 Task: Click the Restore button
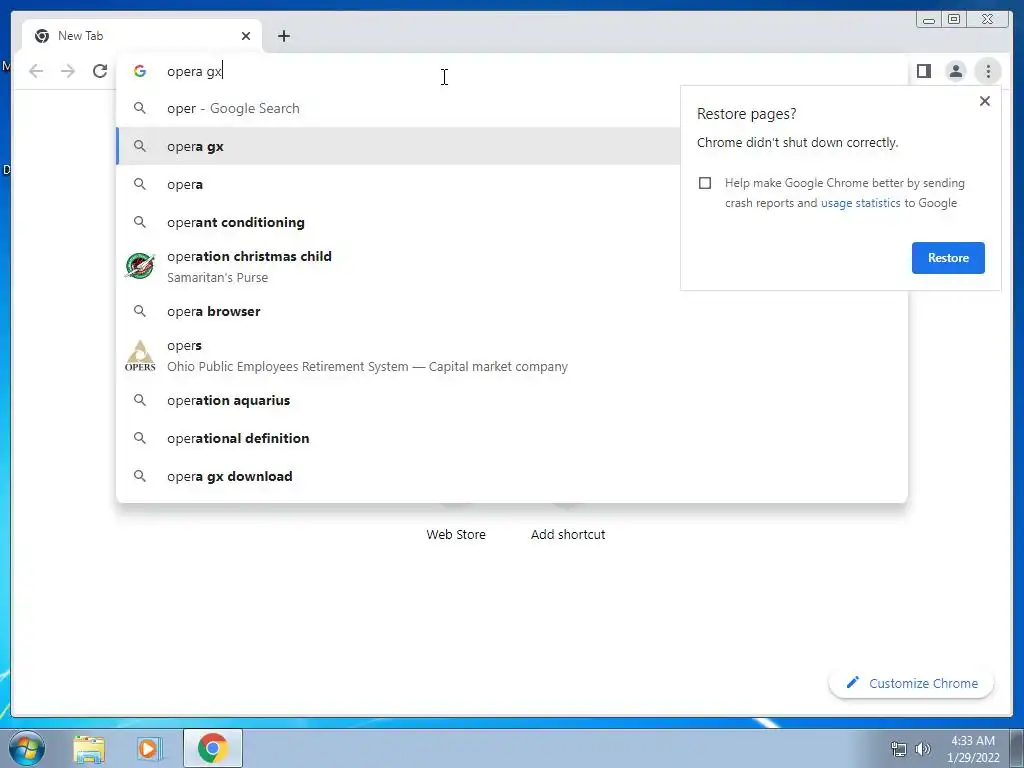948,258
